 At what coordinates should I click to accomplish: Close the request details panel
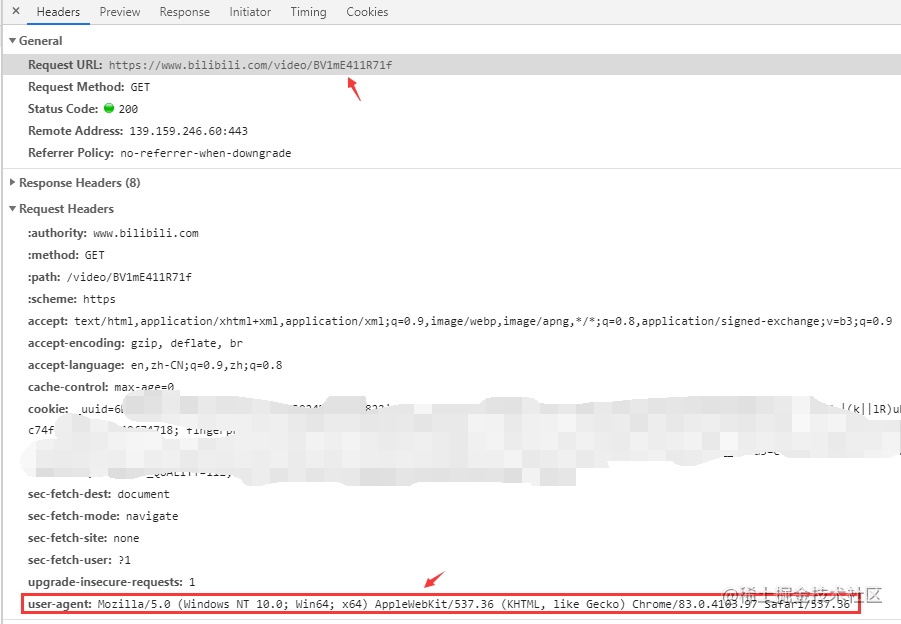(x=16, y=11)
